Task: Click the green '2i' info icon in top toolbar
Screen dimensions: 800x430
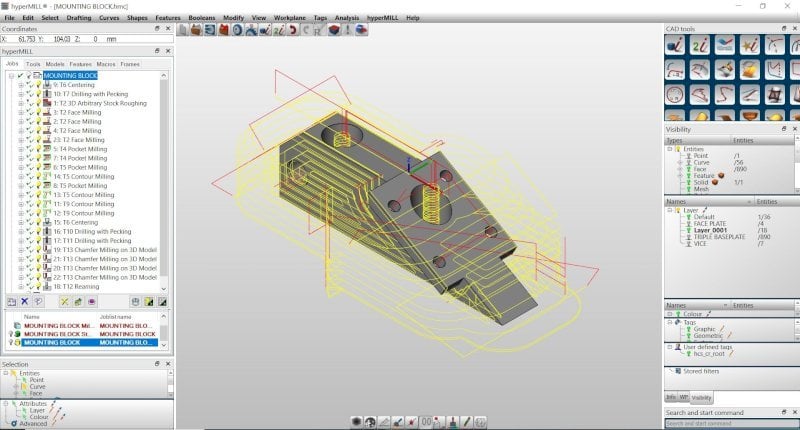Action: click(x=279, y=30)
